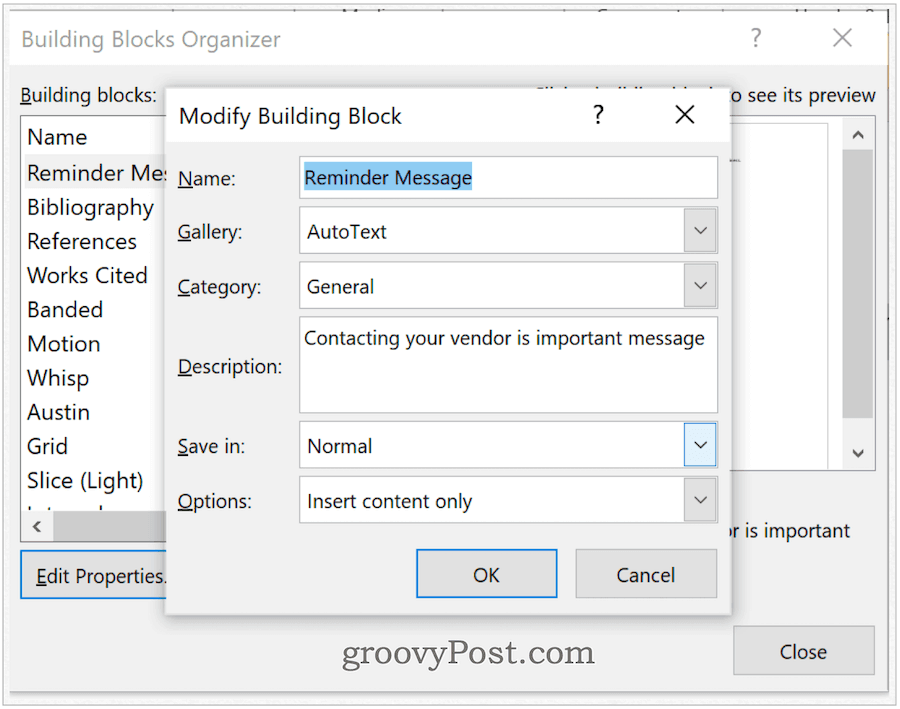The height and width of the screenshot is (709, 900).
Task: Click the Edit Properties button
Action: [x=94, y=575]
